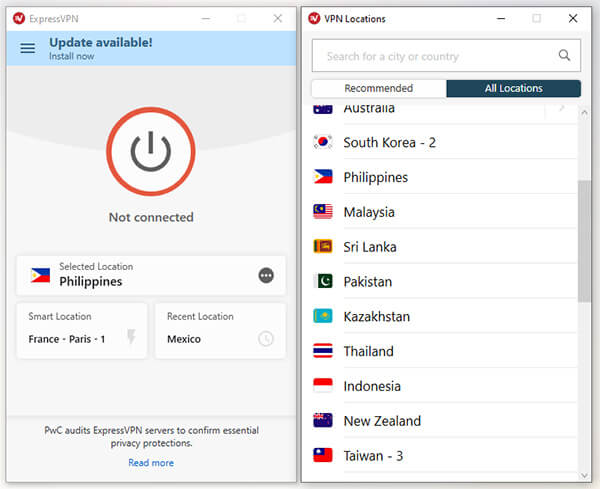Click the South Korea flag icon
Image resolution: width=600 pixels, height=489 pixels.
click(x=323, y=142)
